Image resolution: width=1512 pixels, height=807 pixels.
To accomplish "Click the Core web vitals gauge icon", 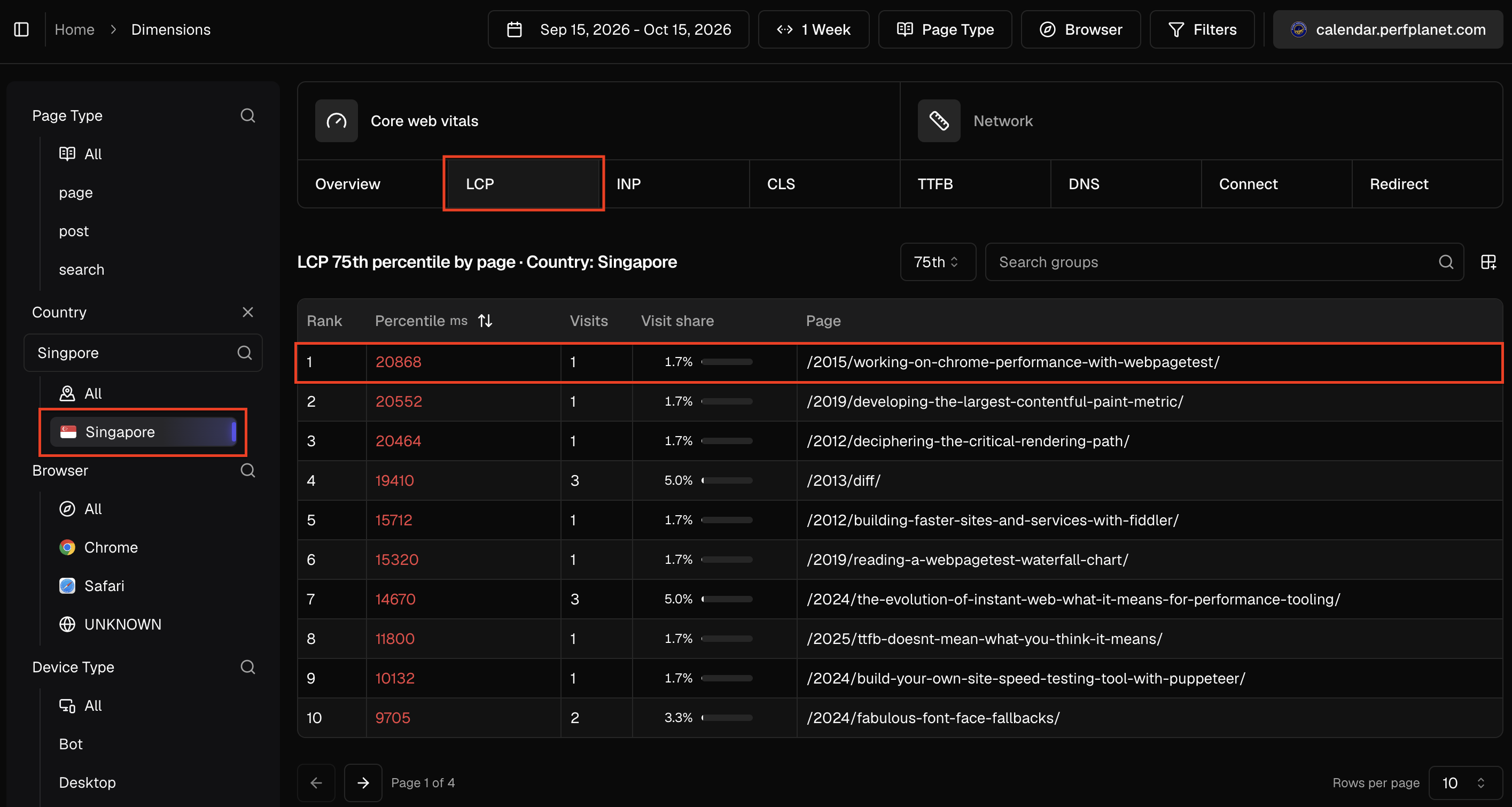I will tap(336, 120).
